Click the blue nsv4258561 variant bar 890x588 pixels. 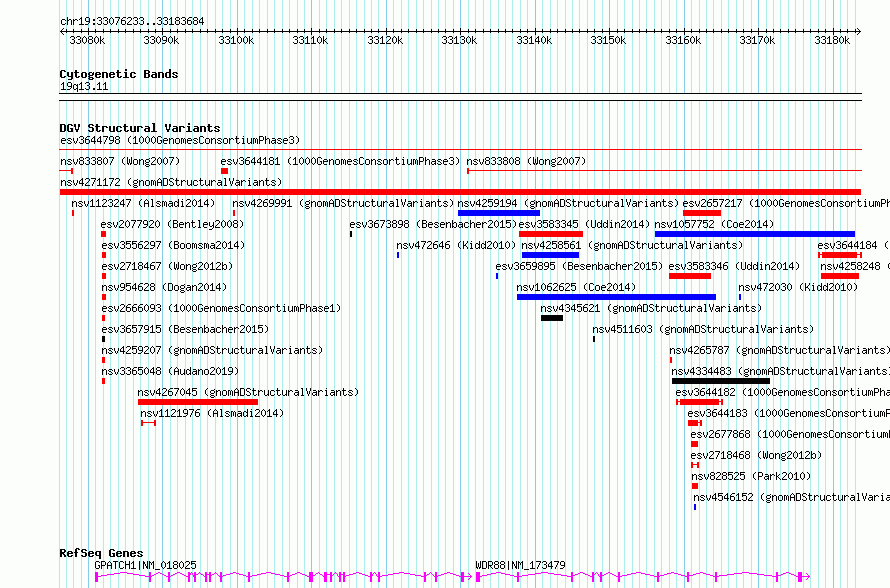[x=551, y=255]
